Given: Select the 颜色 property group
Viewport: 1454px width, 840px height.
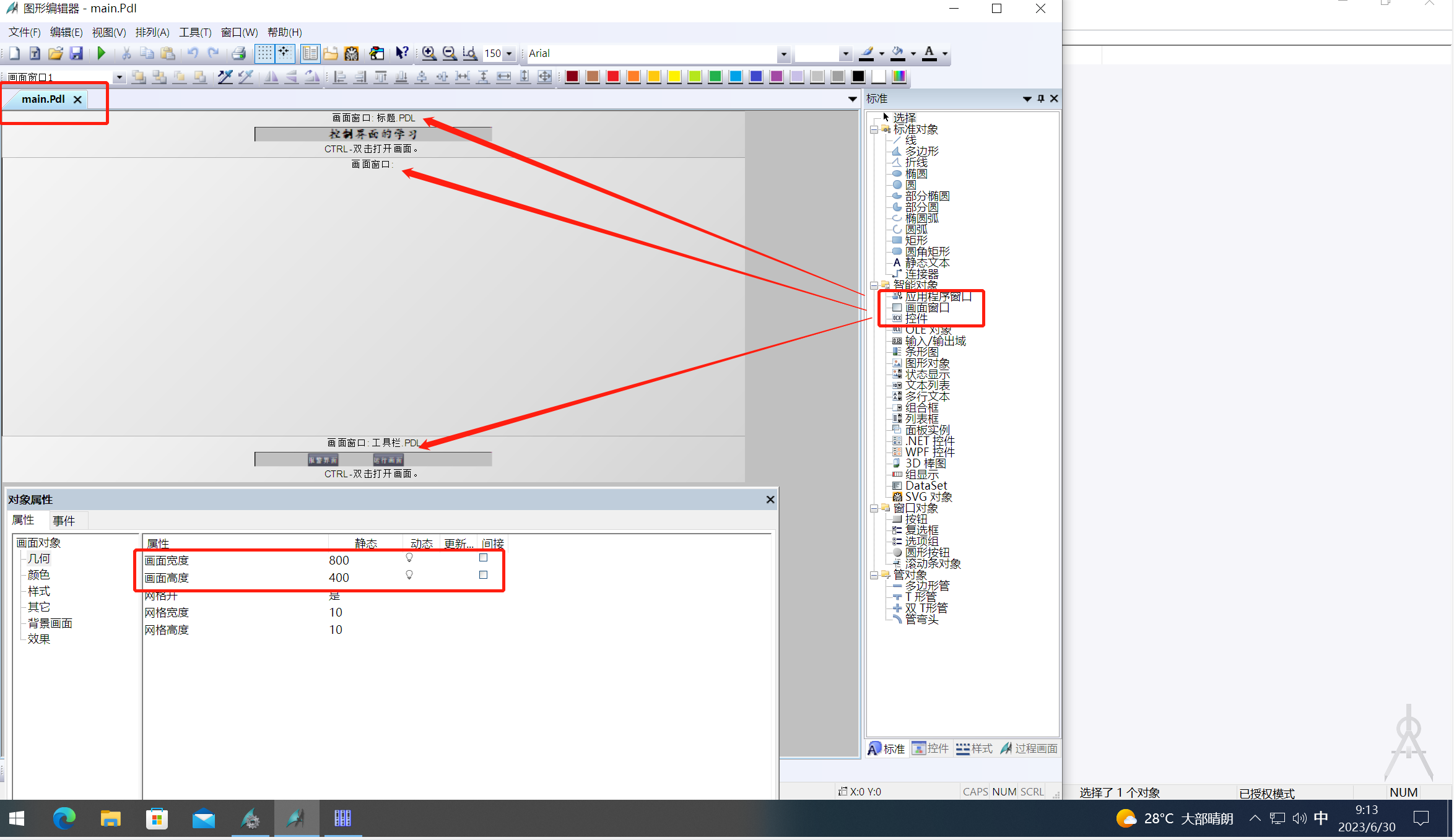Looking at the screenshot, I should [38, 574].
